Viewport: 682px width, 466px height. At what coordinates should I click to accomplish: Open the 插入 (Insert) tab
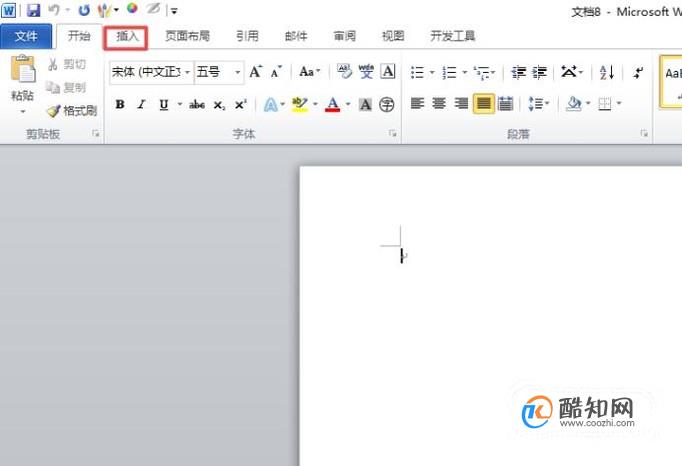point(127,37)
